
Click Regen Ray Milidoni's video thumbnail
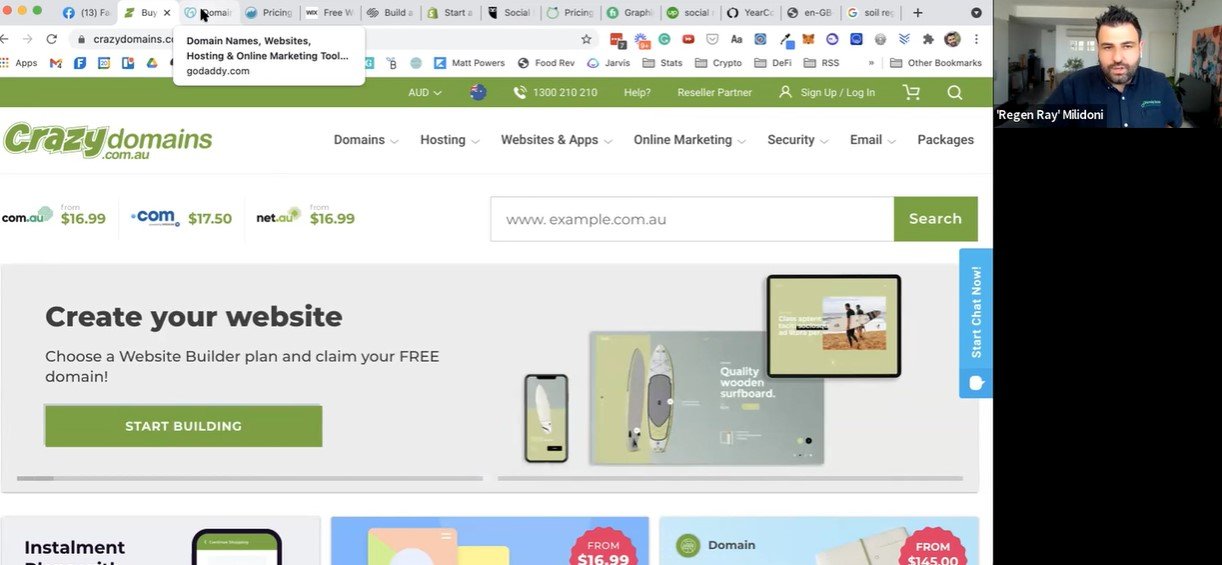point(1108,63)
